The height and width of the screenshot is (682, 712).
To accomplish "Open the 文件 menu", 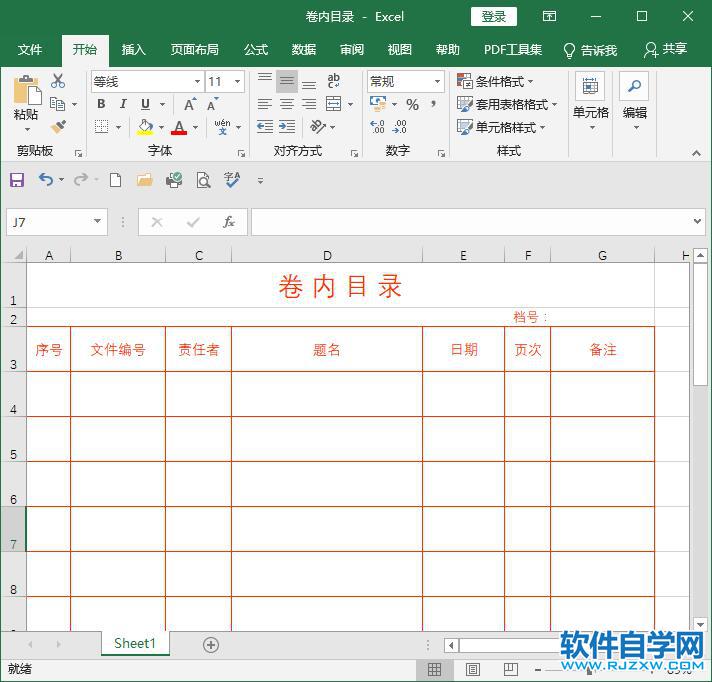I will [30, 49].
